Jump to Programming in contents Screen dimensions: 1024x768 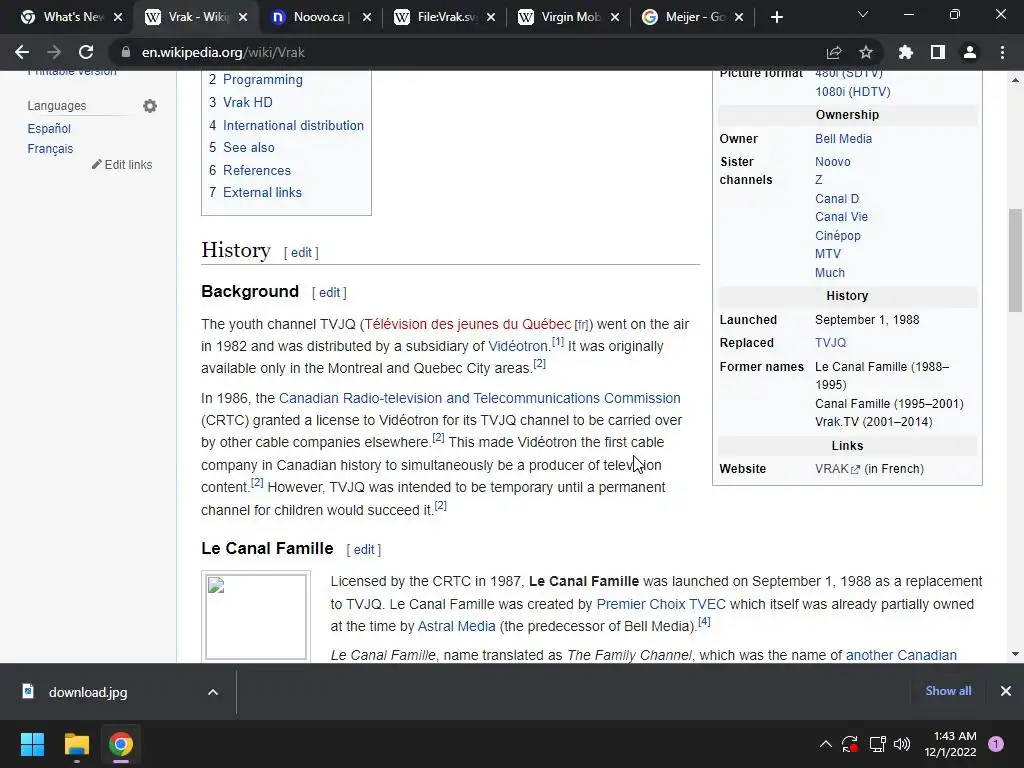point(263,80)
